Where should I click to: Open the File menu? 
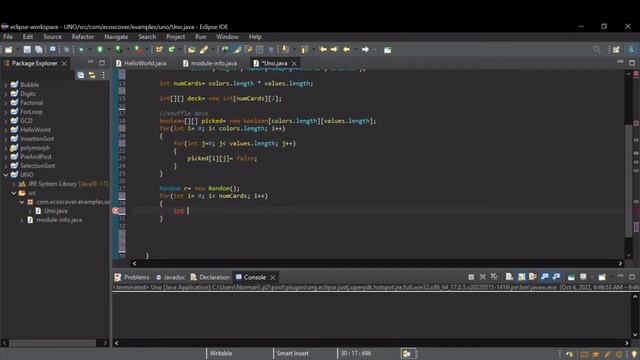click(8, 37)
